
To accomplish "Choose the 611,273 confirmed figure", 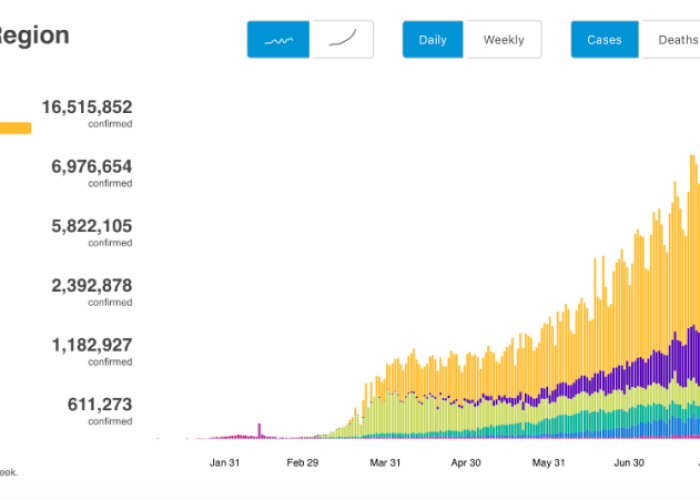I will tap(100, 404).
